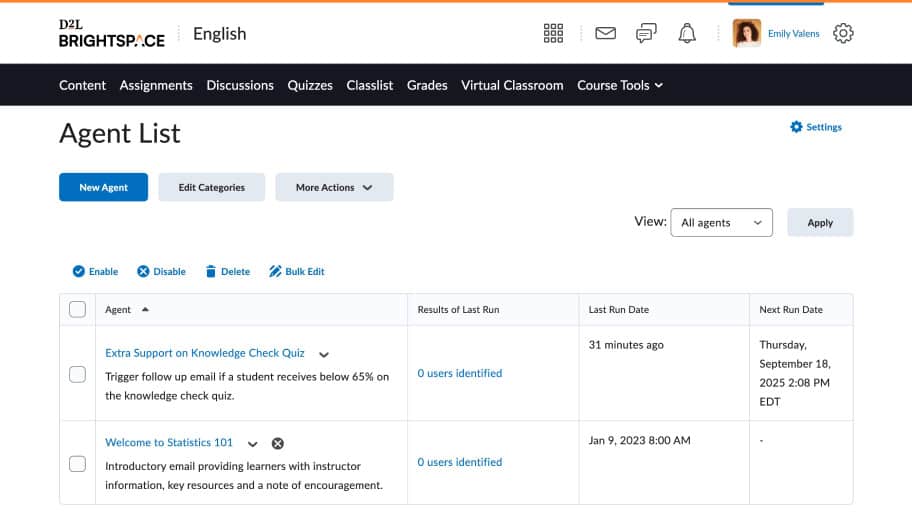The height and width of the screenshot is (513, 912).
Task: Open Extra Support on Knowledge Check Quiz agent
Action: pyautogui.click(x=205, y=353)
